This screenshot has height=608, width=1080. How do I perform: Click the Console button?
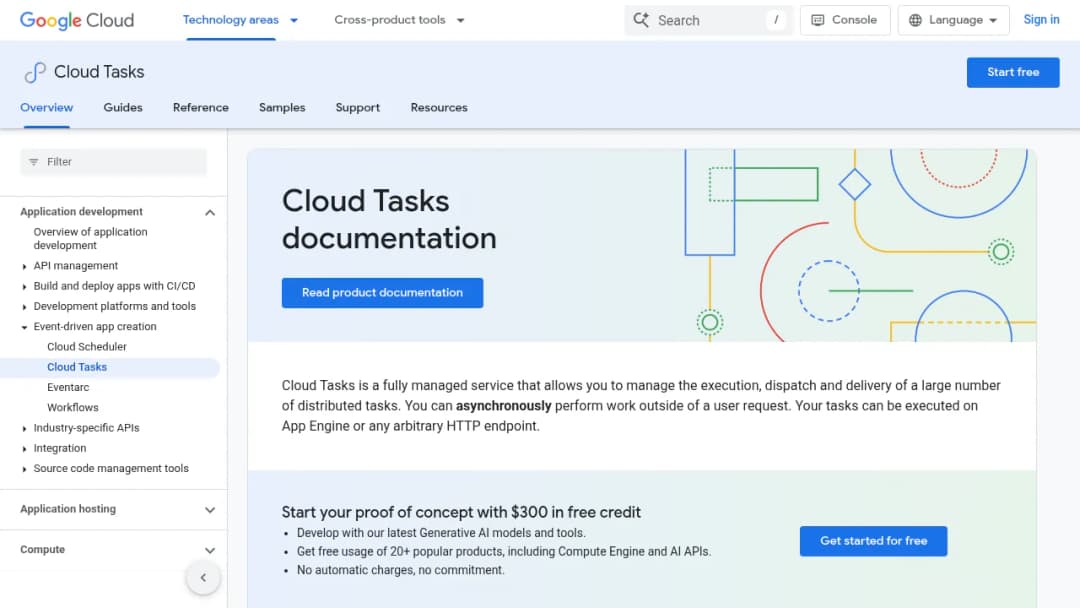pyautogui.click(x=845, y=20)
